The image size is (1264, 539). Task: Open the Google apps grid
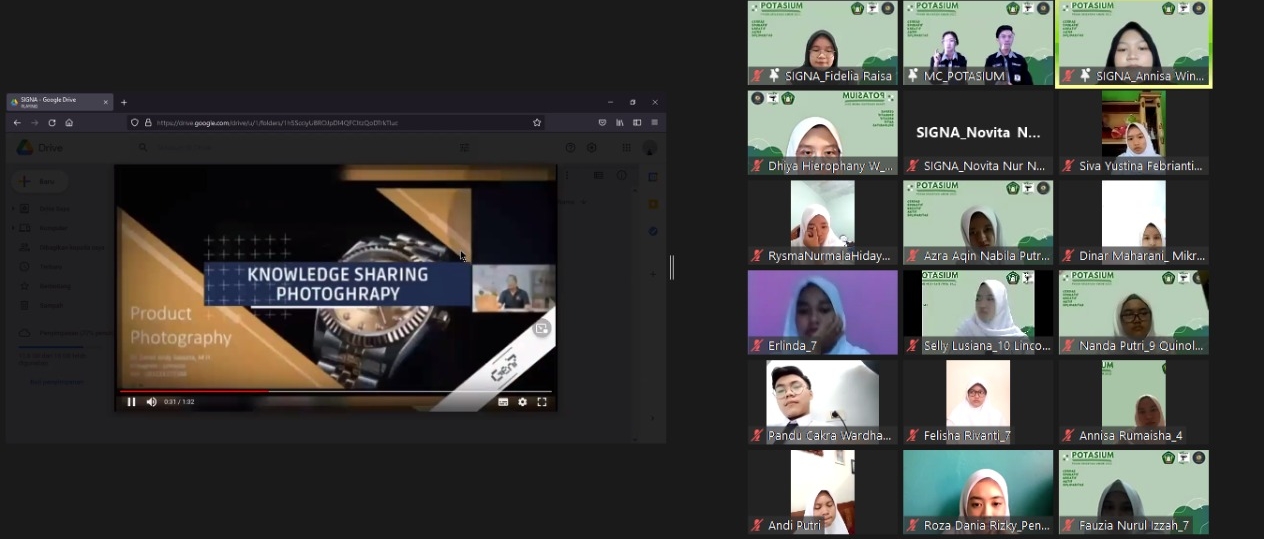point(627,148)
